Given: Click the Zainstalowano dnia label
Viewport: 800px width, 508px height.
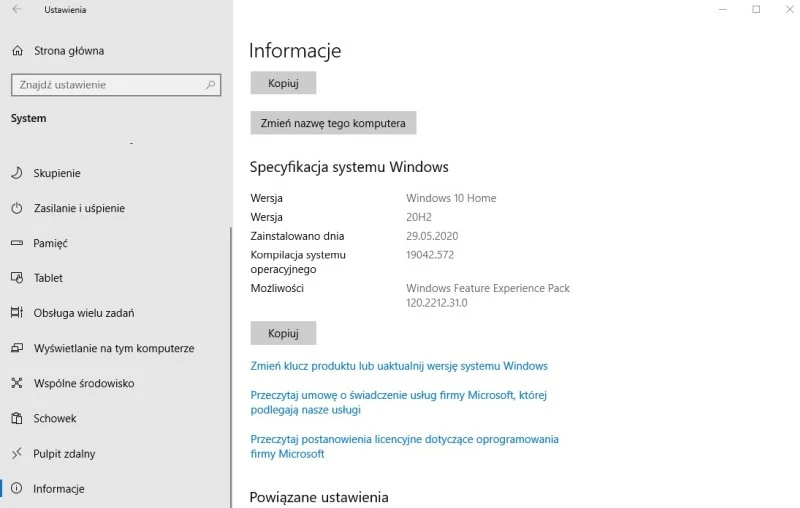Looking at the screenshot, I should [x=297, y=236].
